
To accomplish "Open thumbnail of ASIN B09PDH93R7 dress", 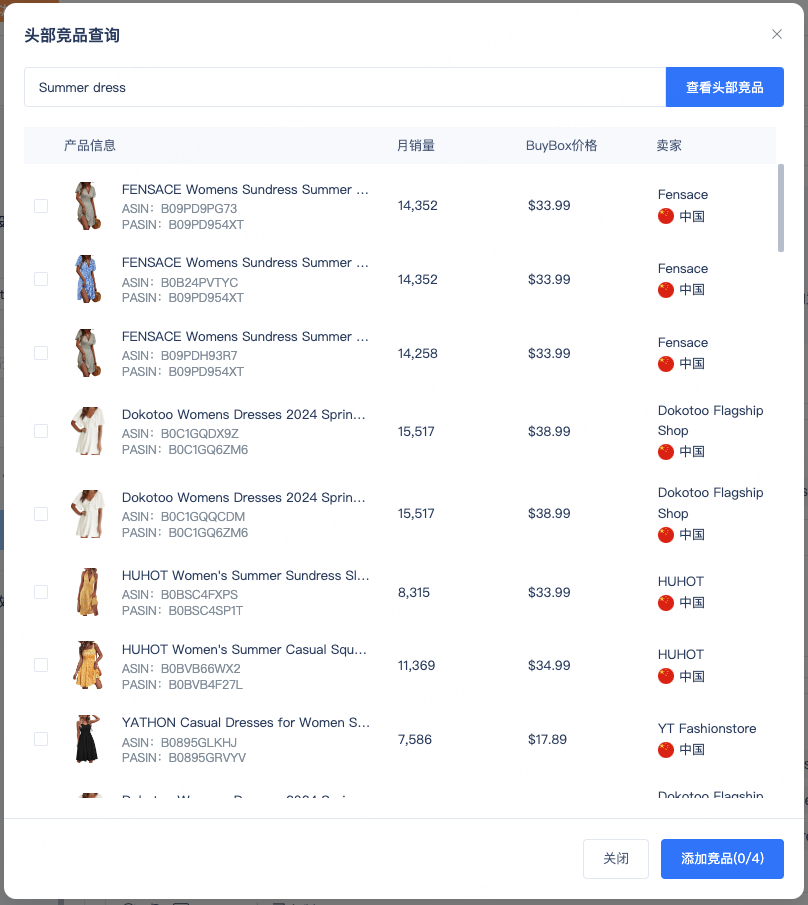I will [88, 353].
